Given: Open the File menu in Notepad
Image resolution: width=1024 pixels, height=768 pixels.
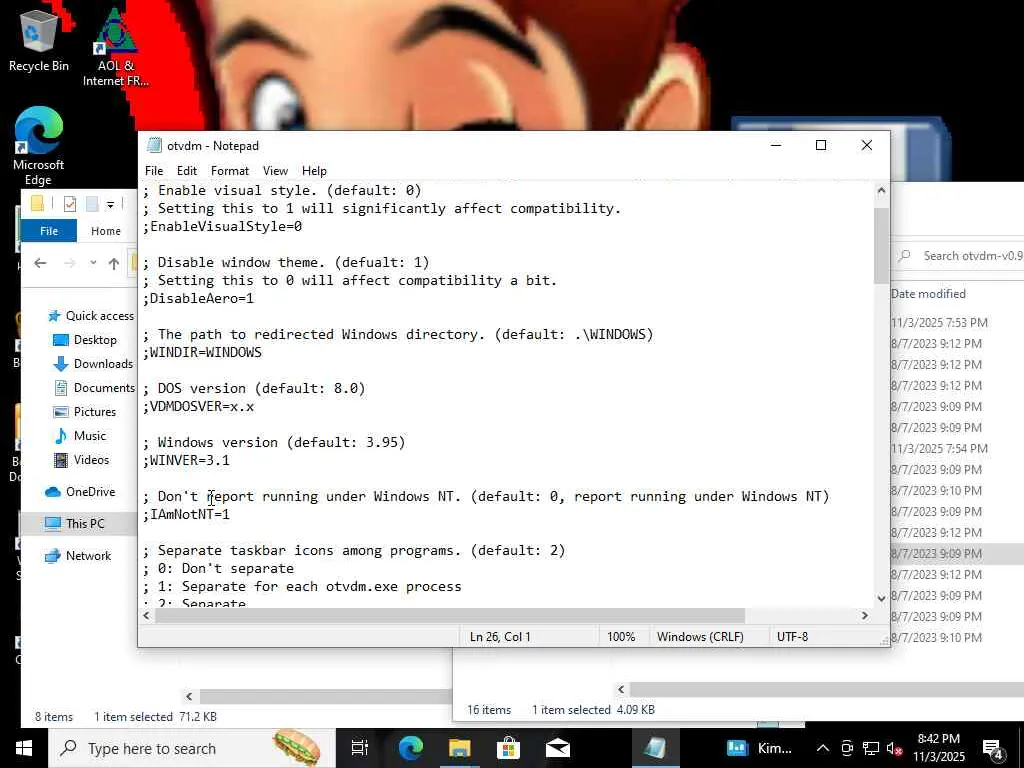Looking at the screenshot, I should [154, 170].
